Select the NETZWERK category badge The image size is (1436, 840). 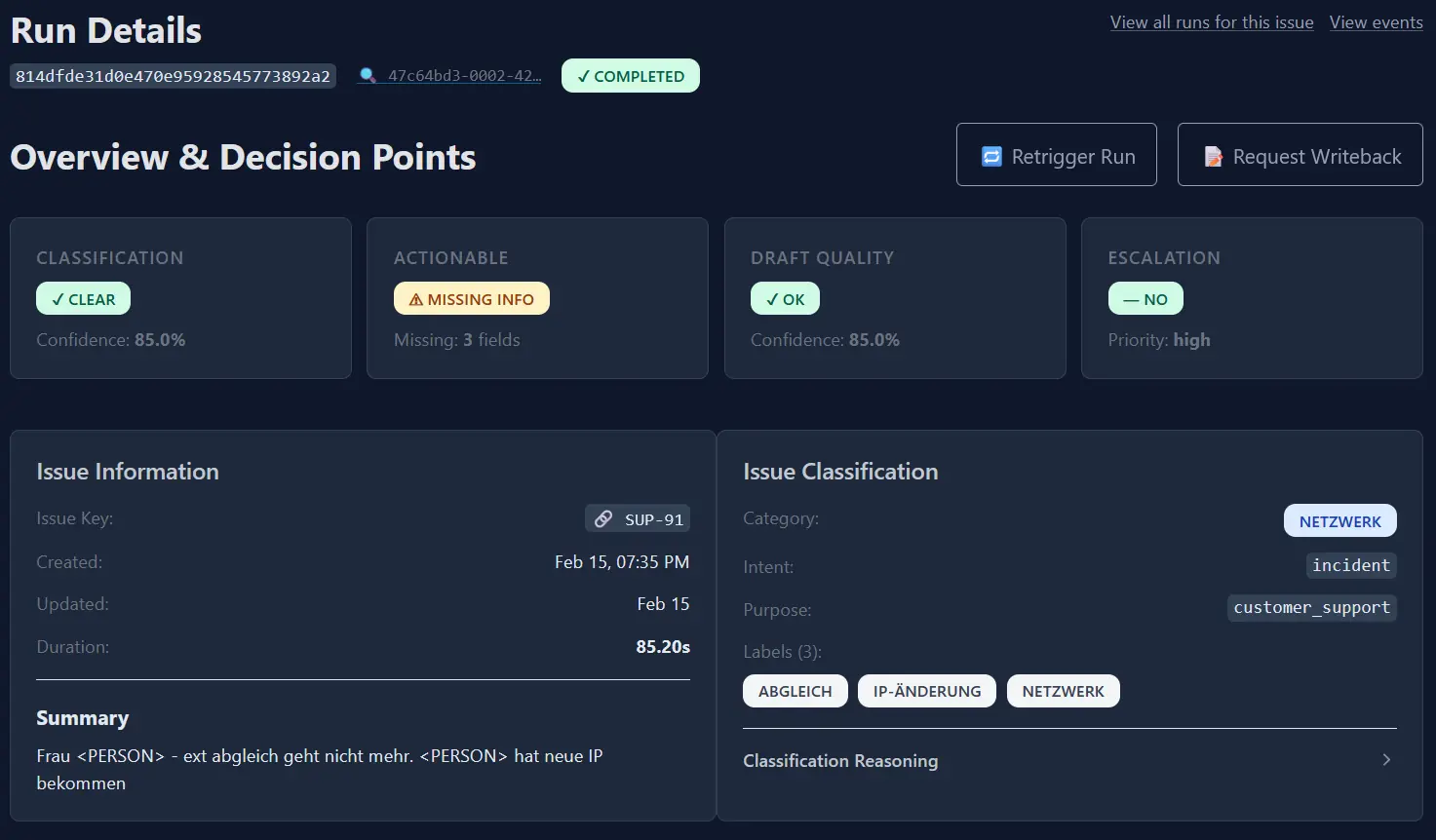tap(1340, 520)
